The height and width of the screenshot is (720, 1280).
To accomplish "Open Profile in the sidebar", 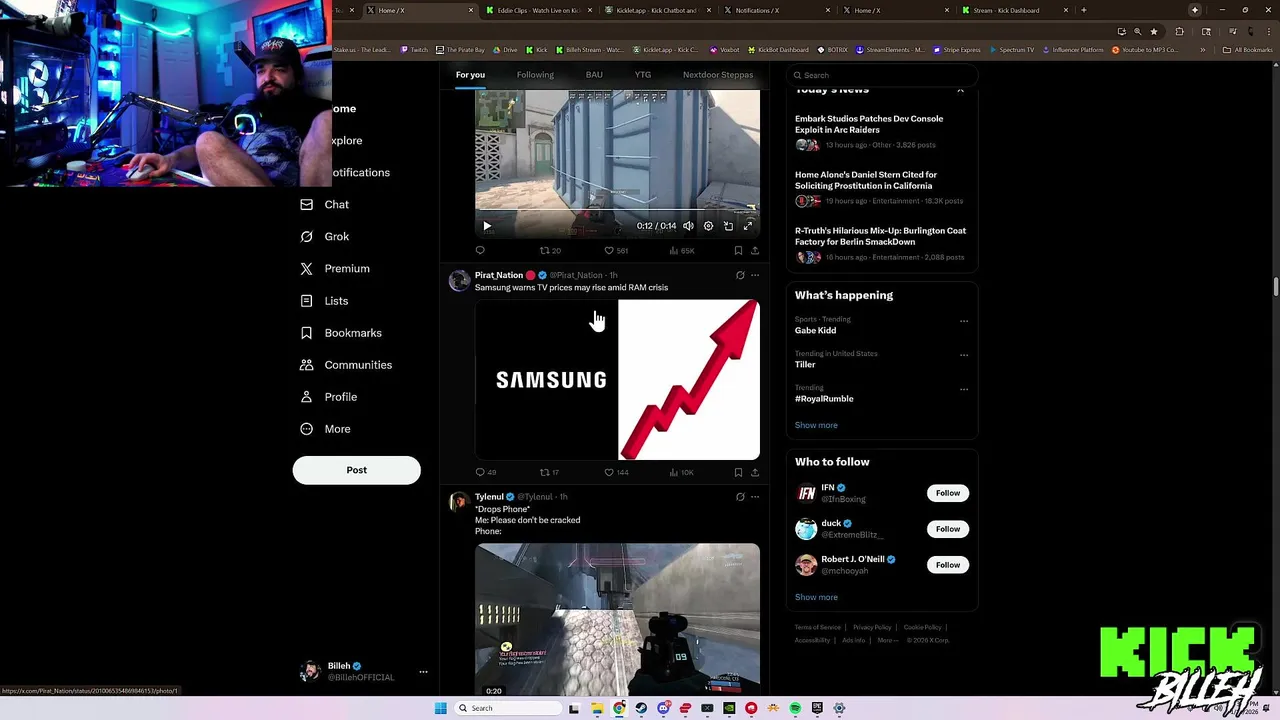I will (x=329, y=397).
